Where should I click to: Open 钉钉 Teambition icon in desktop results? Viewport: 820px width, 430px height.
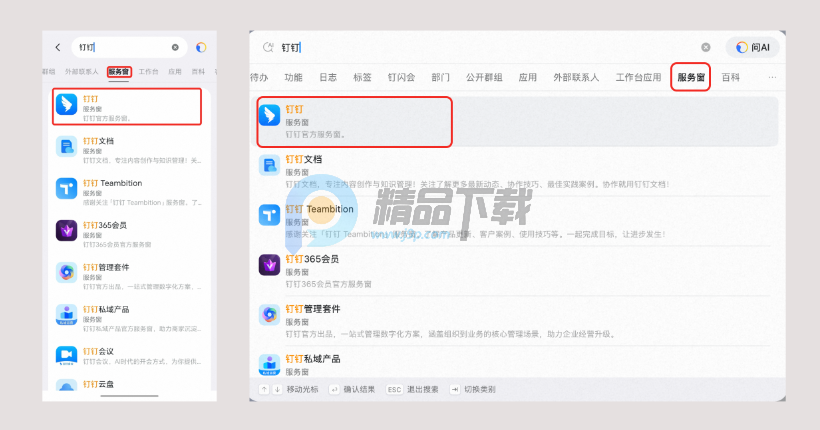[270, 215]
